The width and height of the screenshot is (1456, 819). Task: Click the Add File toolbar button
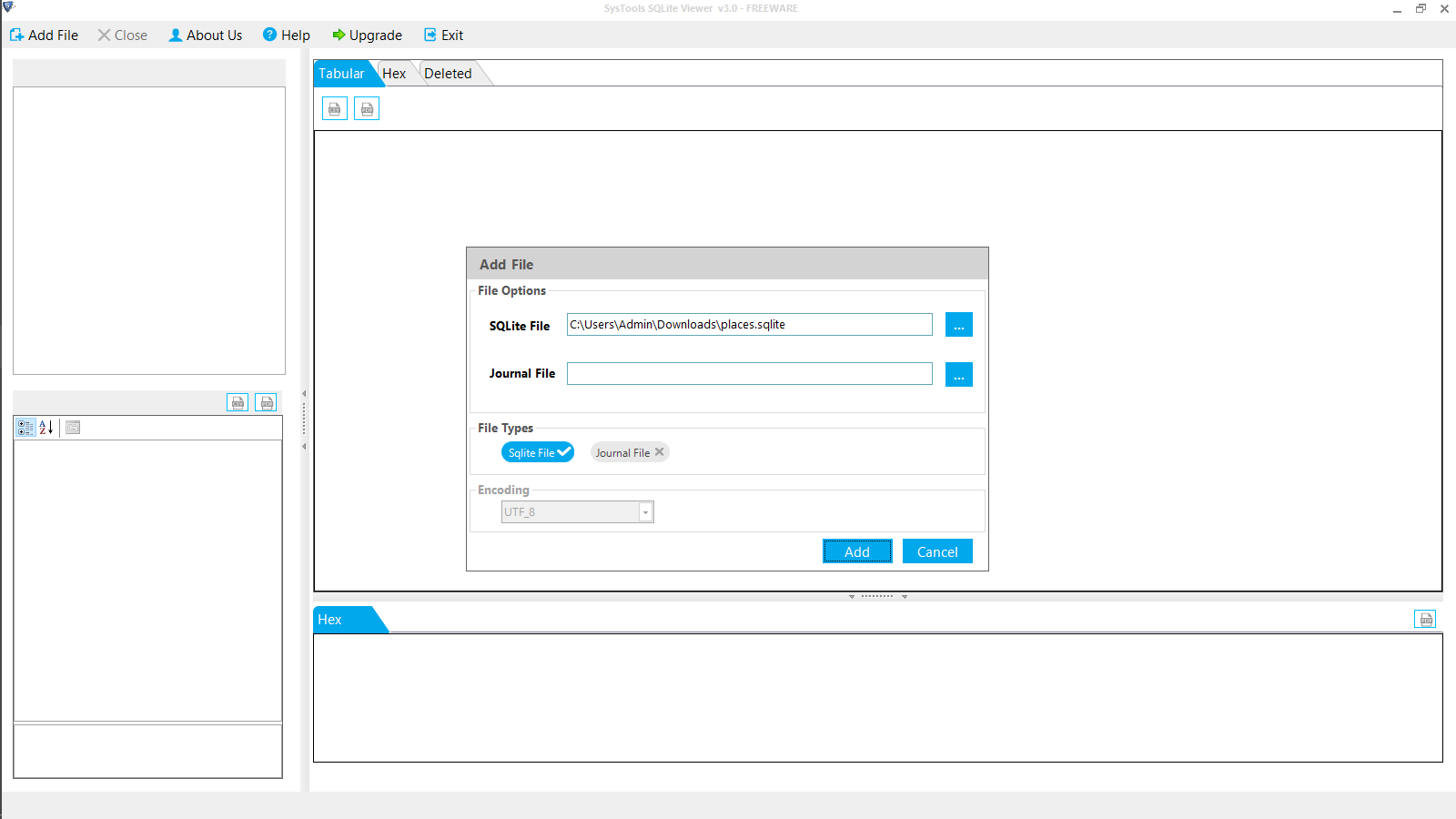point(44,35)
